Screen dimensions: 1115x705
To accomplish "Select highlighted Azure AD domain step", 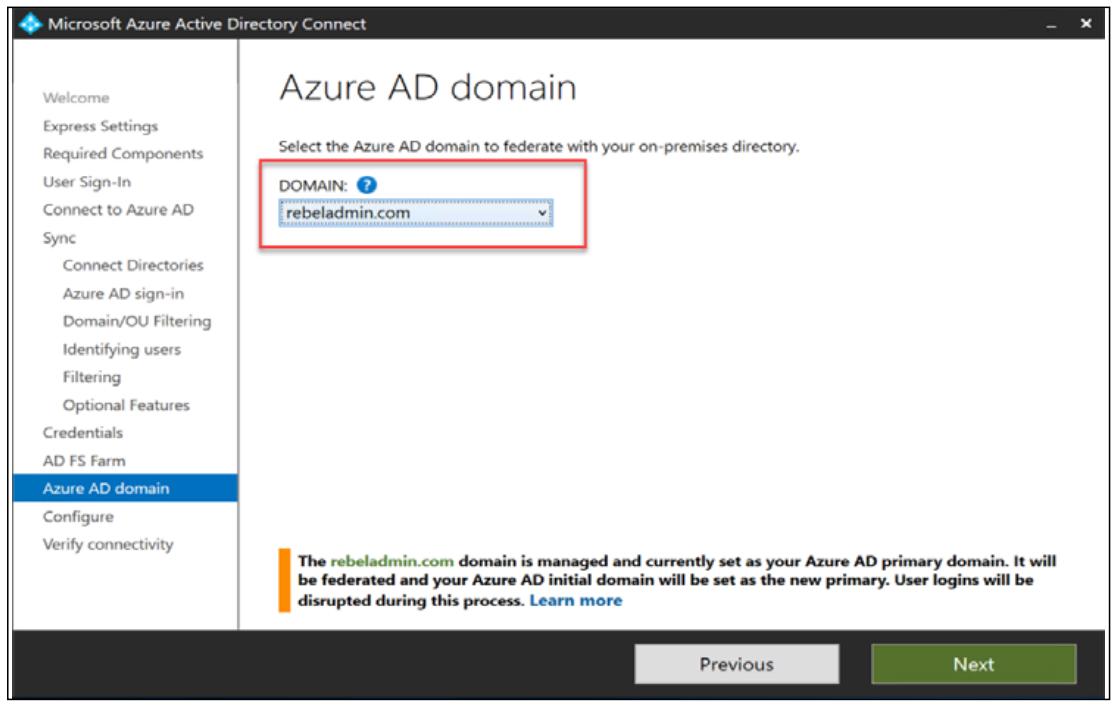I will (125, 488).
